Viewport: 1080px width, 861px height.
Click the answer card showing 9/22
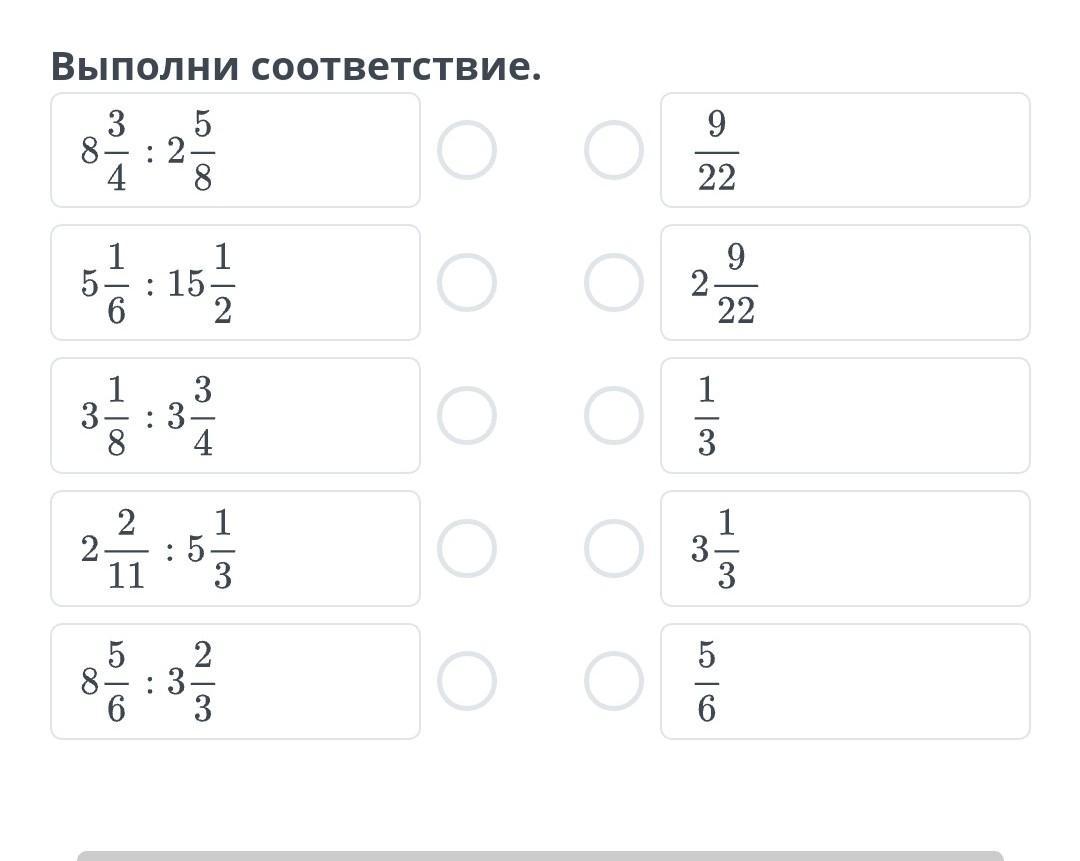(845, 150)
